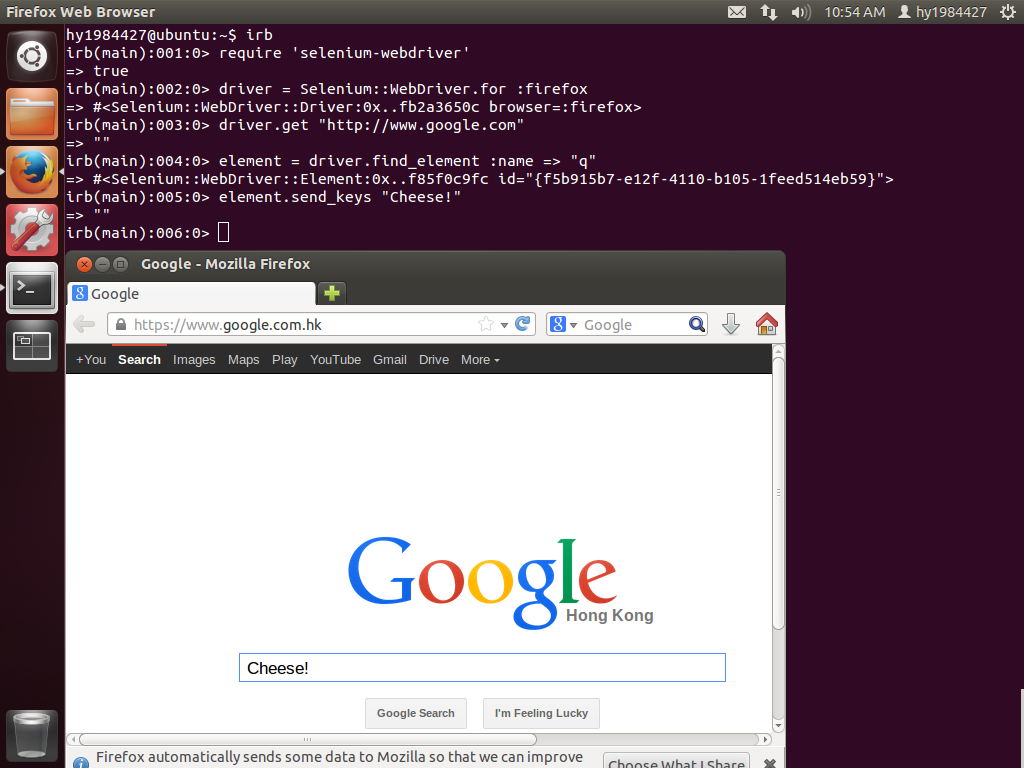Image resolution: width=1024 pixels, height=768 pixels.
Task: Click the horizontal scrollbar left arrow
Action: pyautogui.click(x=73, y=739)
